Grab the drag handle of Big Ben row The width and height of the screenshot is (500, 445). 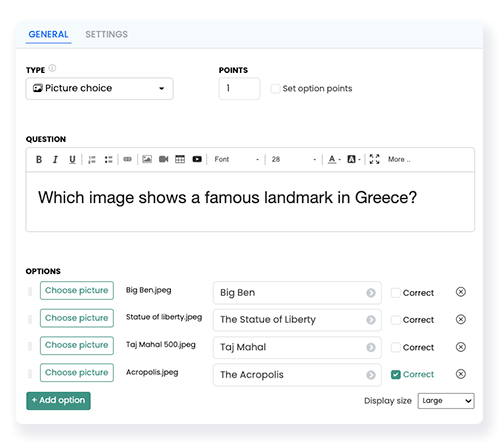tap(30, 292)
